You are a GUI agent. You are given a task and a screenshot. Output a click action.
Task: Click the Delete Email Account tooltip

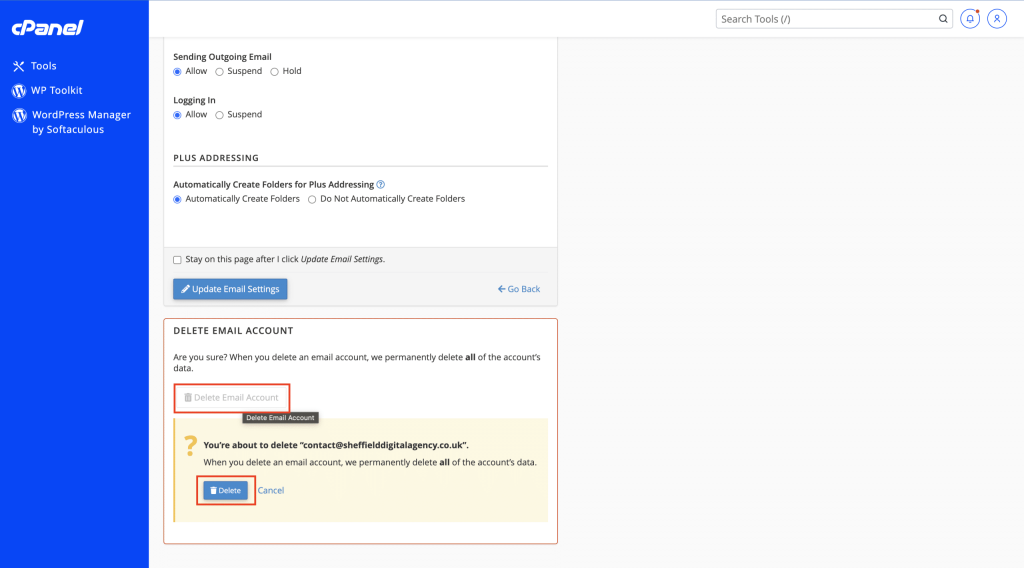(x=280, y=418)
